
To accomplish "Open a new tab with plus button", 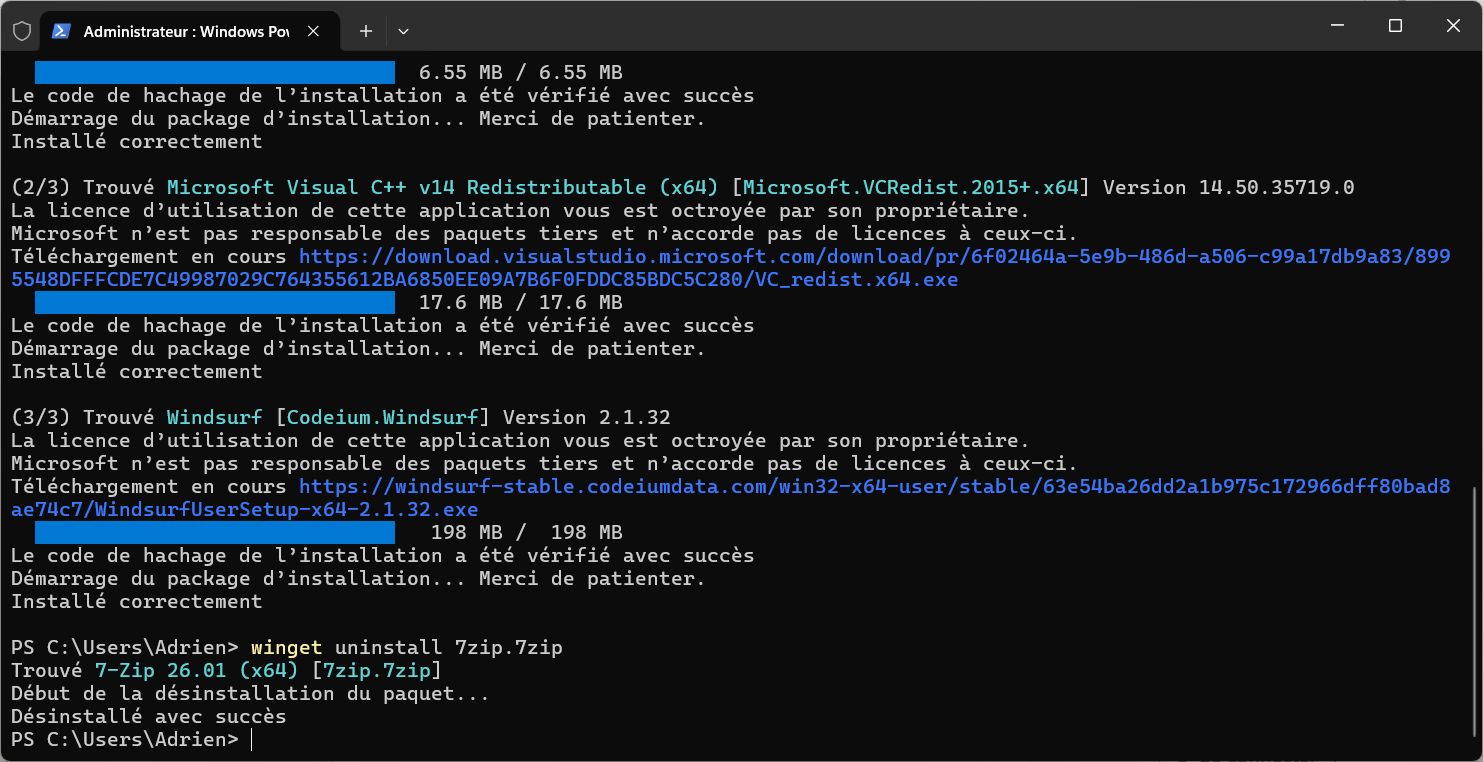I will (x=366, y=31).
